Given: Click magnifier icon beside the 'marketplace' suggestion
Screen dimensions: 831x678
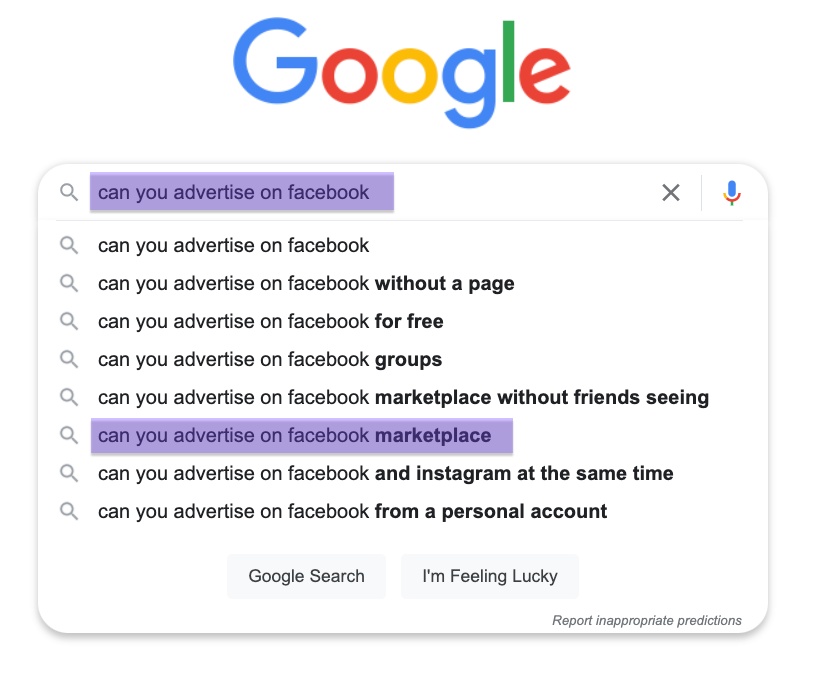Looking at the screenshot, I should (x=69, y=435).
